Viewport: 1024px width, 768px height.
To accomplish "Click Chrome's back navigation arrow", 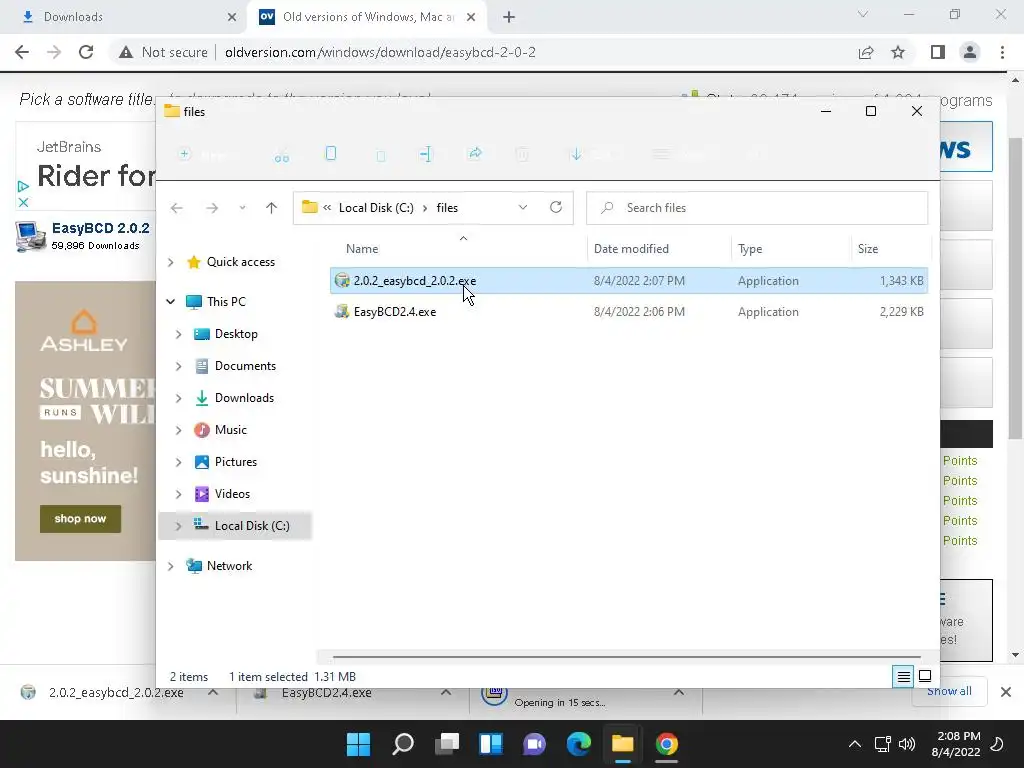I will coord(22,52).
